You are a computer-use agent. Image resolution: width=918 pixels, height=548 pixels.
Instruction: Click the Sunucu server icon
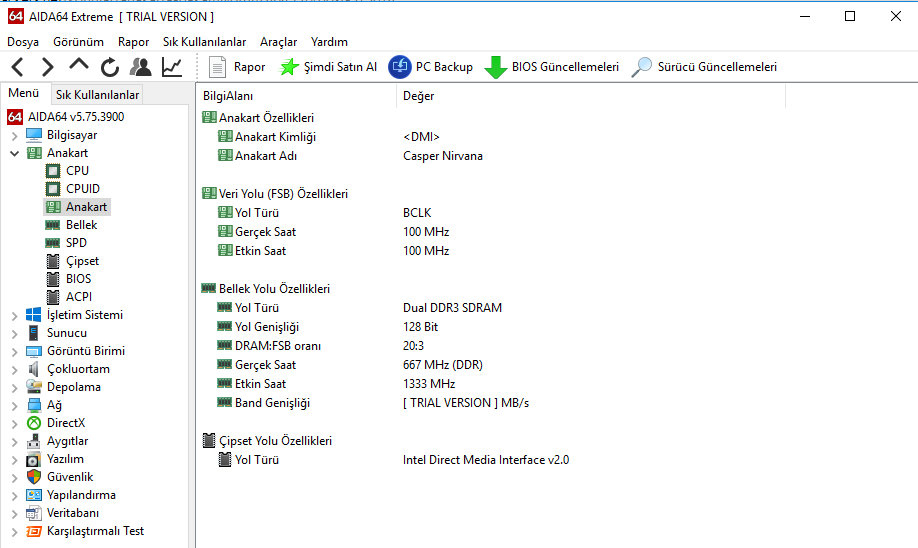click(x=34, y=333)
